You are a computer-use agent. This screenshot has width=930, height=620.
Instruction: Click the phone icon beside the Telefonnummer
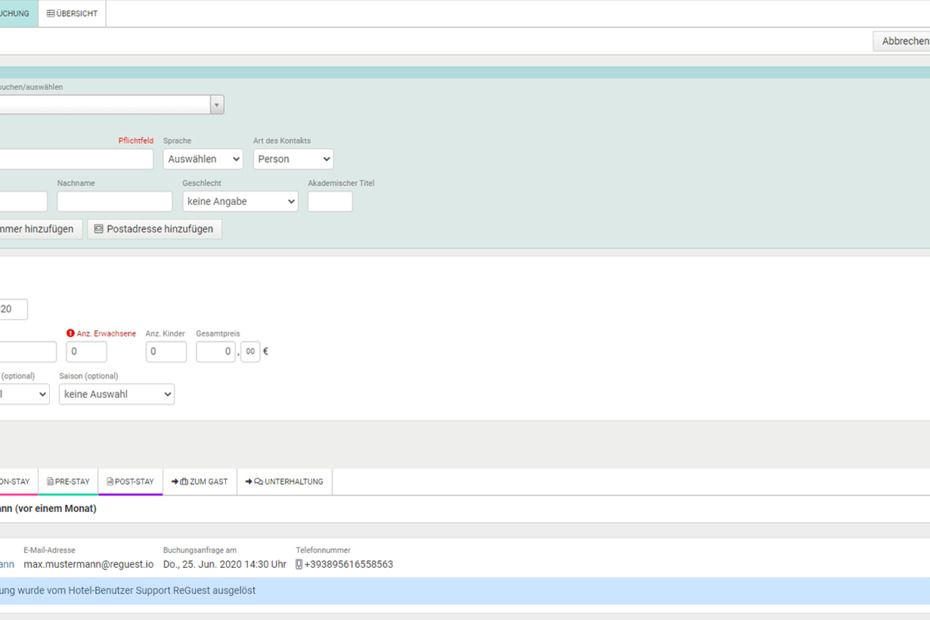(299, 564)
